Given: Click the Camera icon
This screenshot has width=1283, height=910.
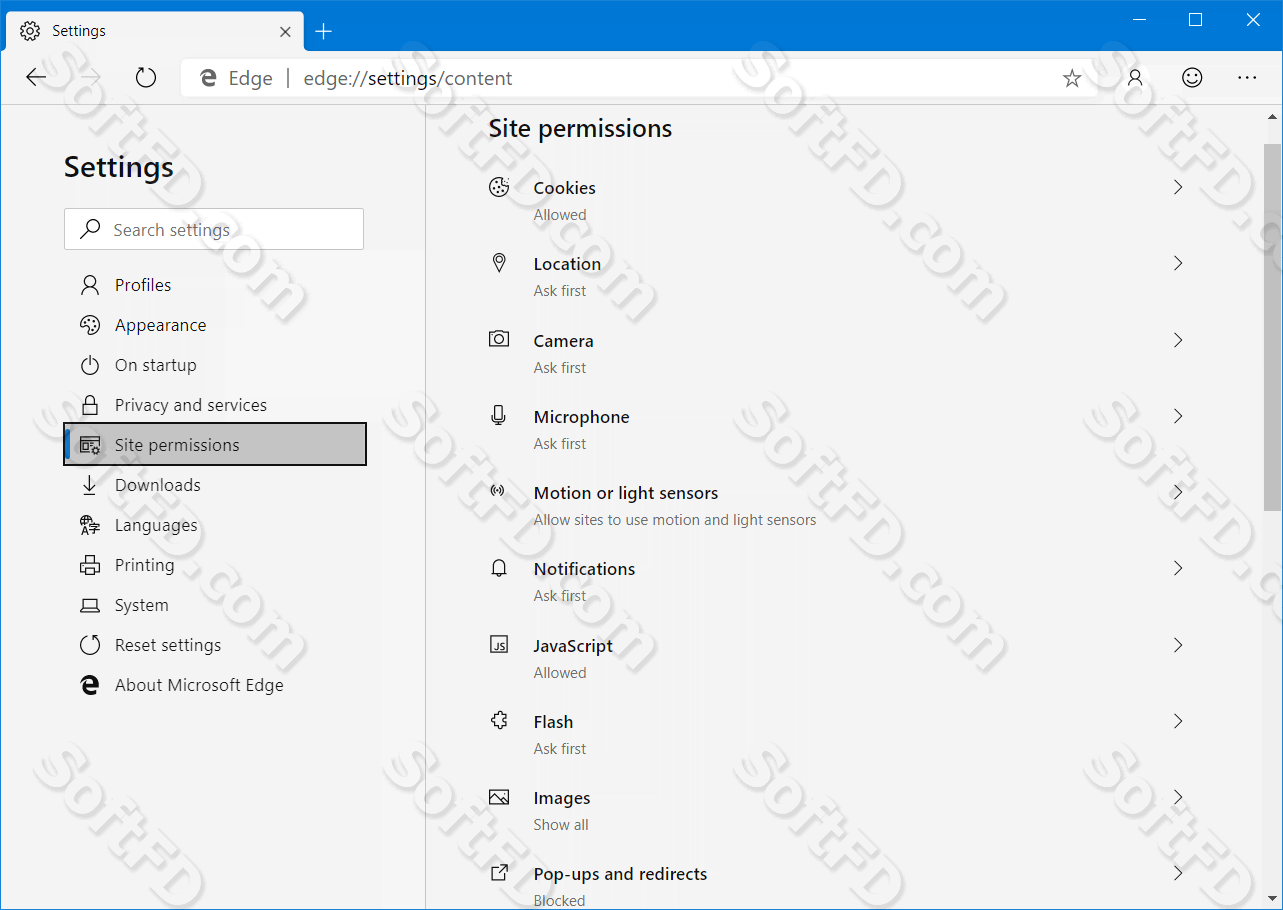Looking at the screenshot, I should [x=499, y=339].
